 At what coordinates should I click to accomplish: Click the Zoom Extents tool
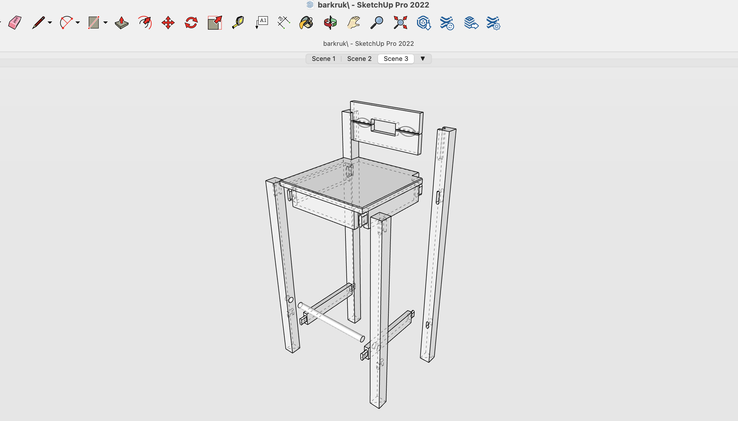(x=401, y=22)
